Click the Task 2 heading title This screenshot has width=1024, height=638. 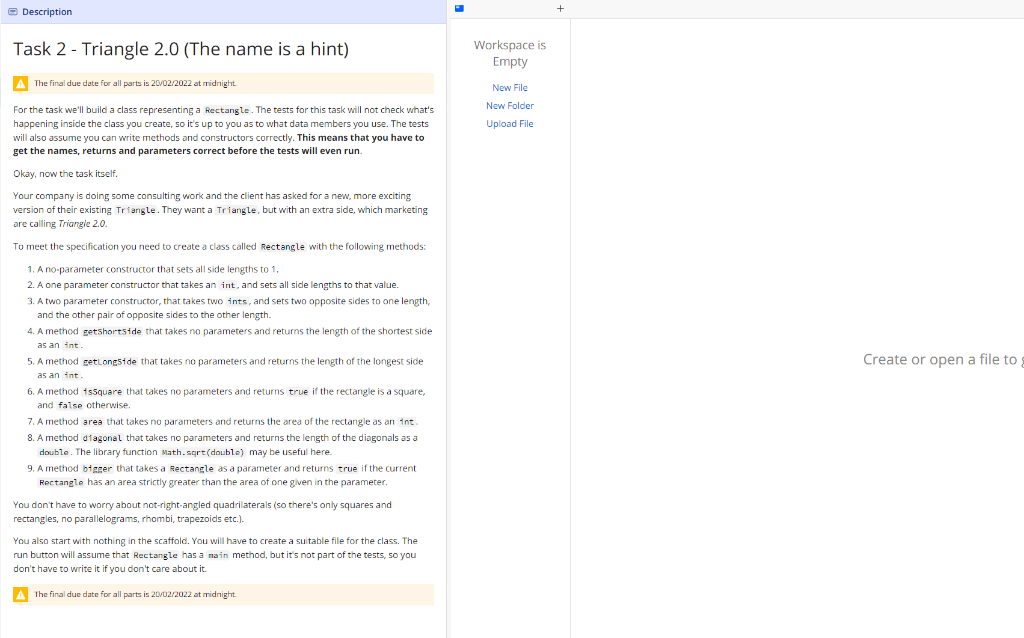point(180,48)
